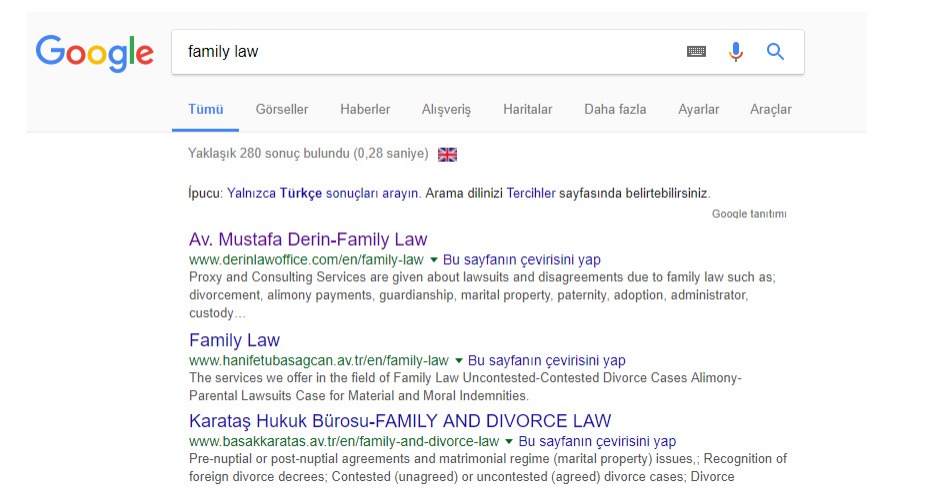Expand the Daha fazla menu

[x=615, y=109]
